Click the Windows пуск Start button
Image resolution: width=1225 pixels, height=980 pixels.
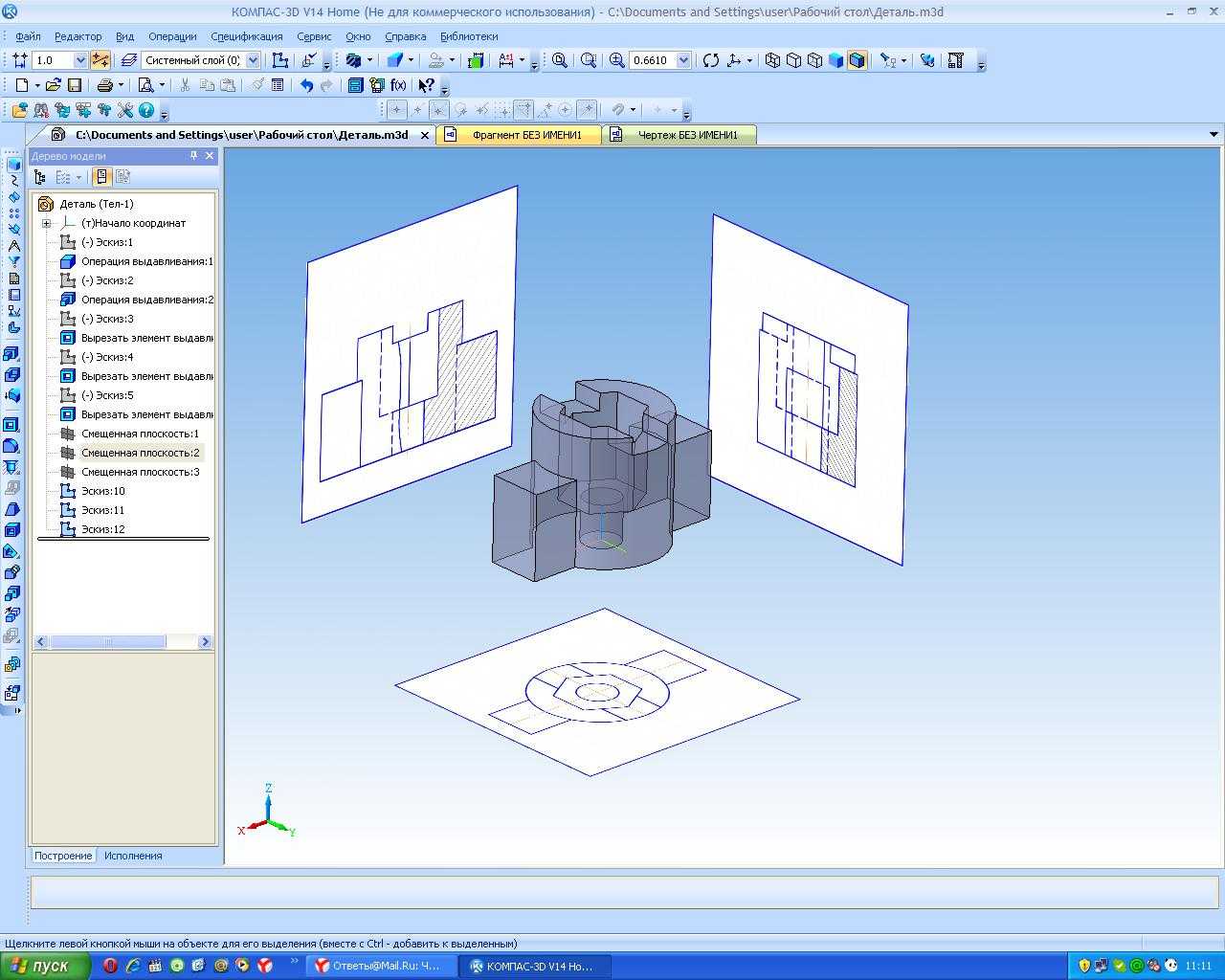click(46, 966)
